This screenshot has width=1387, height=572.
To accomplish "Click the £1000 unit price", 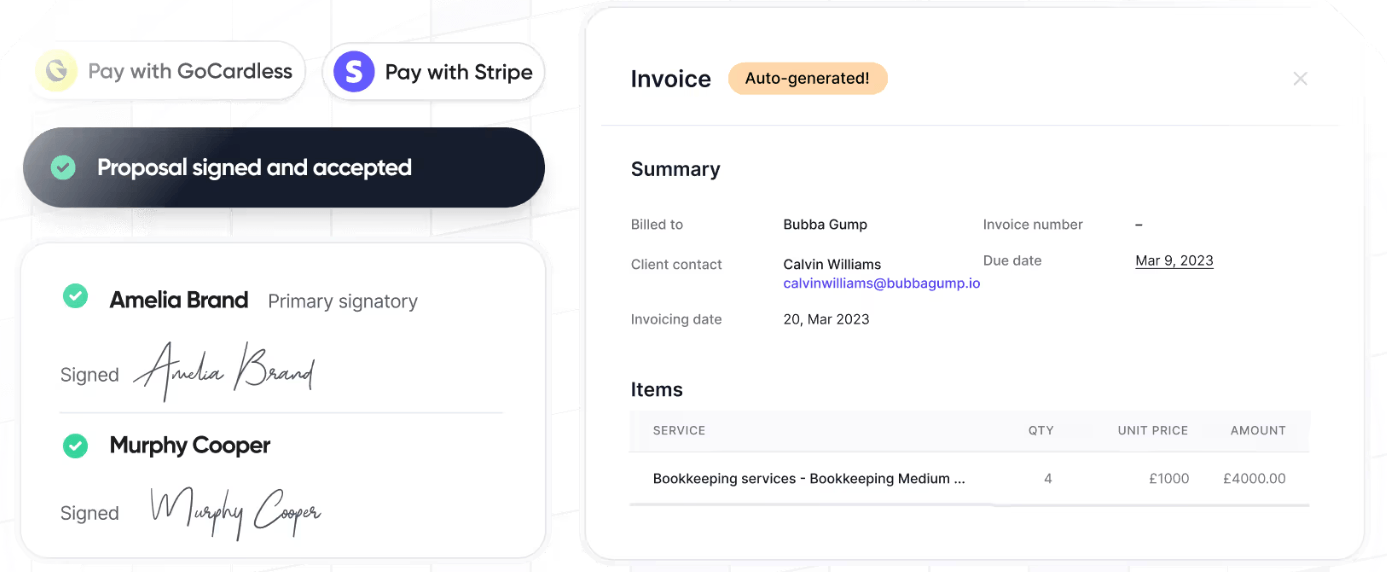I will (x=1169, y=478).
